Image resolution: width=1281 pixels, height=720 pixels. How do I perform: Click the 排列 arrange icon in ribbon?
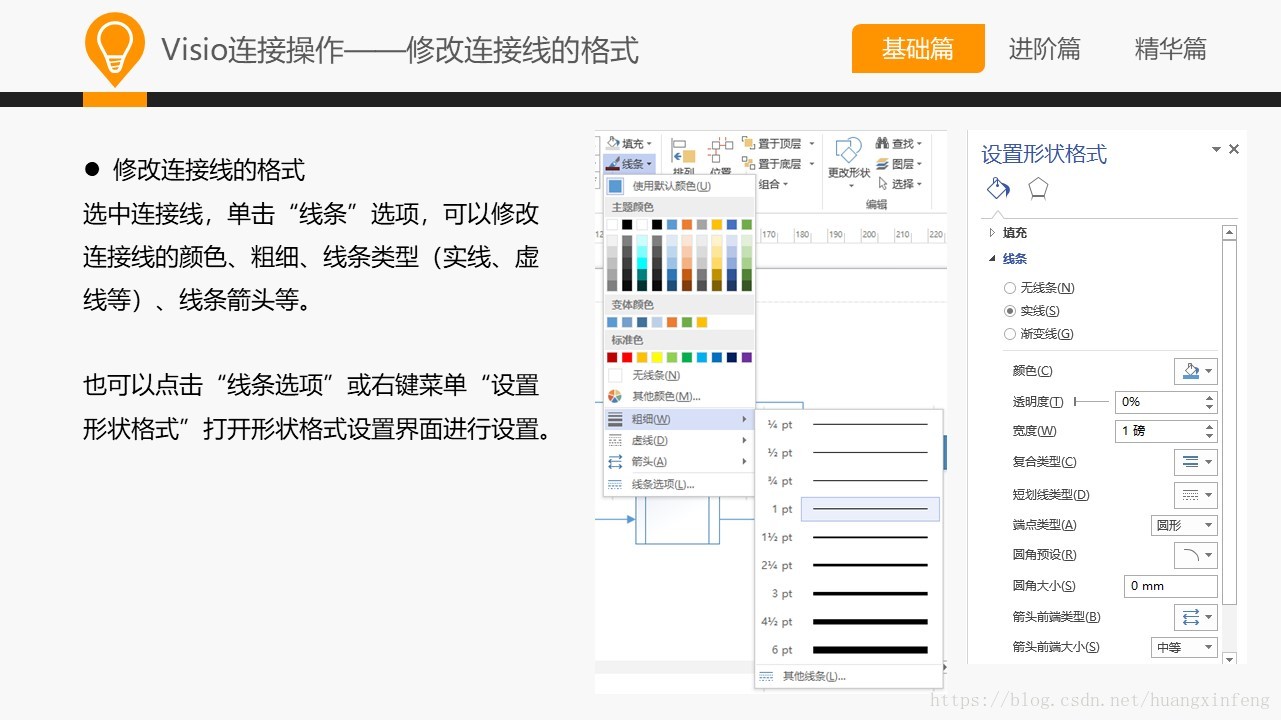click(x=683, y=152)
